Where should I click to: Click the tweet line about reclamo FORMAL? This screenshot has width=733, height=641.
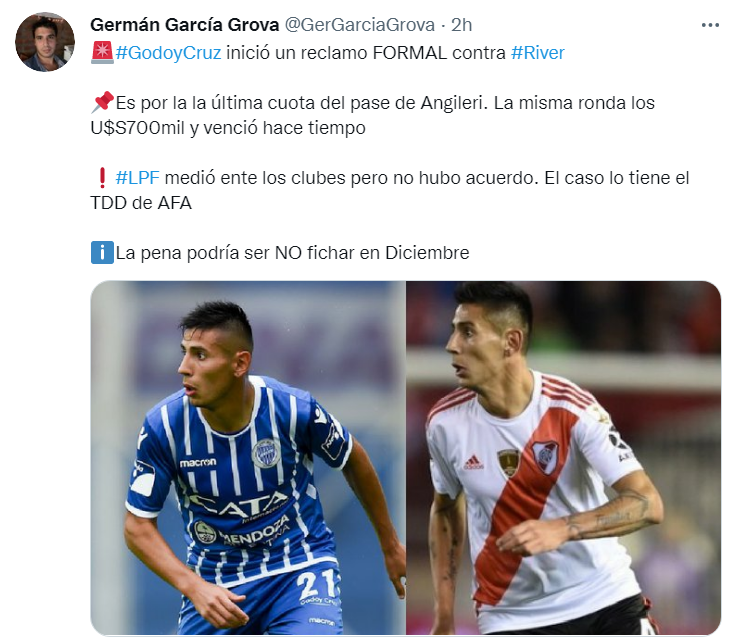327,53
